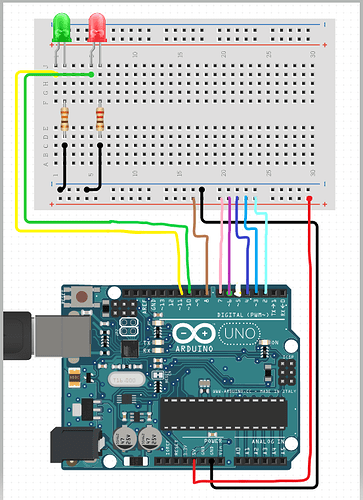Click the ANALOG IN header label

tap(268, 441)
